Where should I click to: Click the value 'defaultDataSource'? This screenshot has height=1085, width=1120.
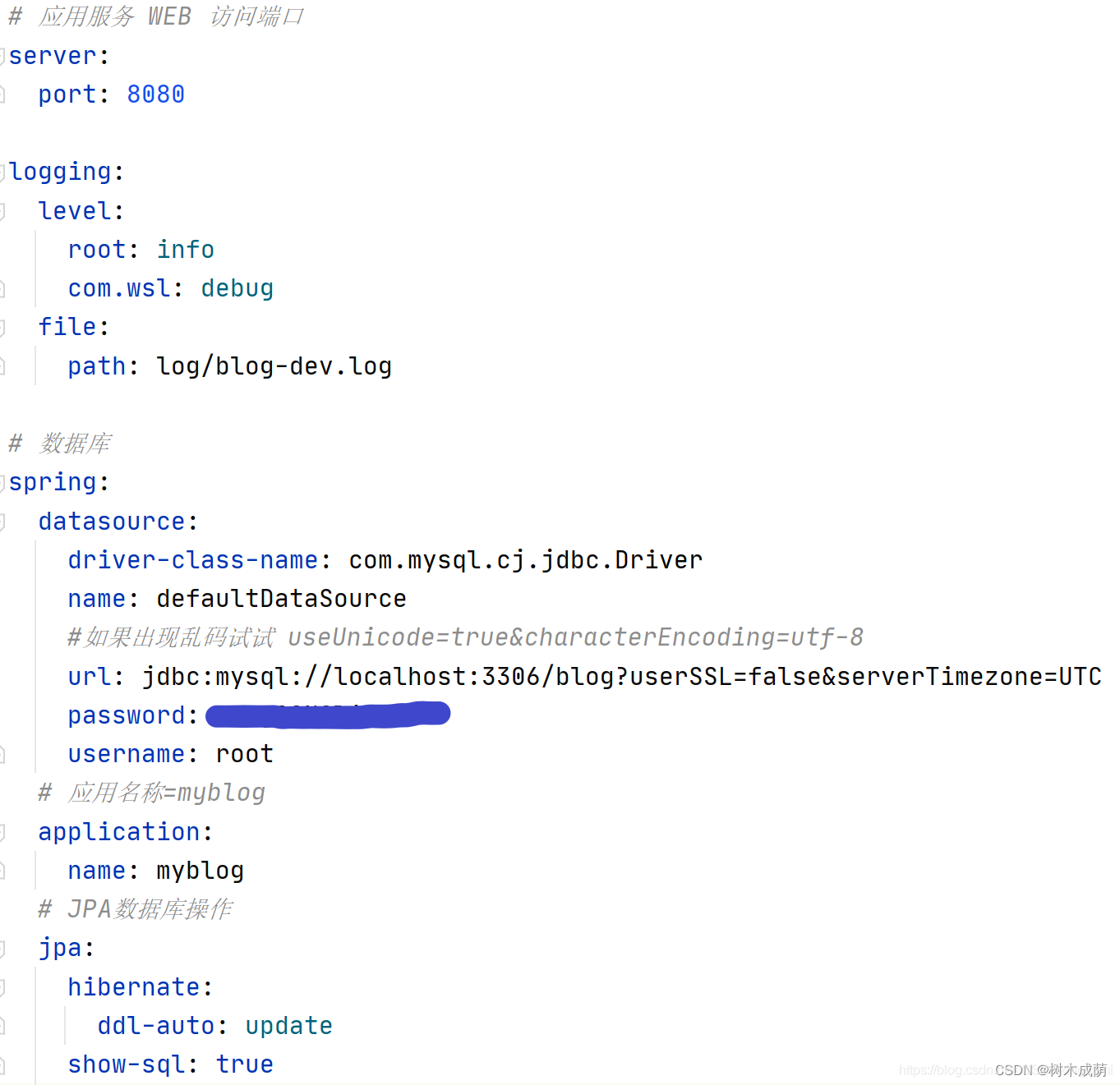tap(281, 599)
